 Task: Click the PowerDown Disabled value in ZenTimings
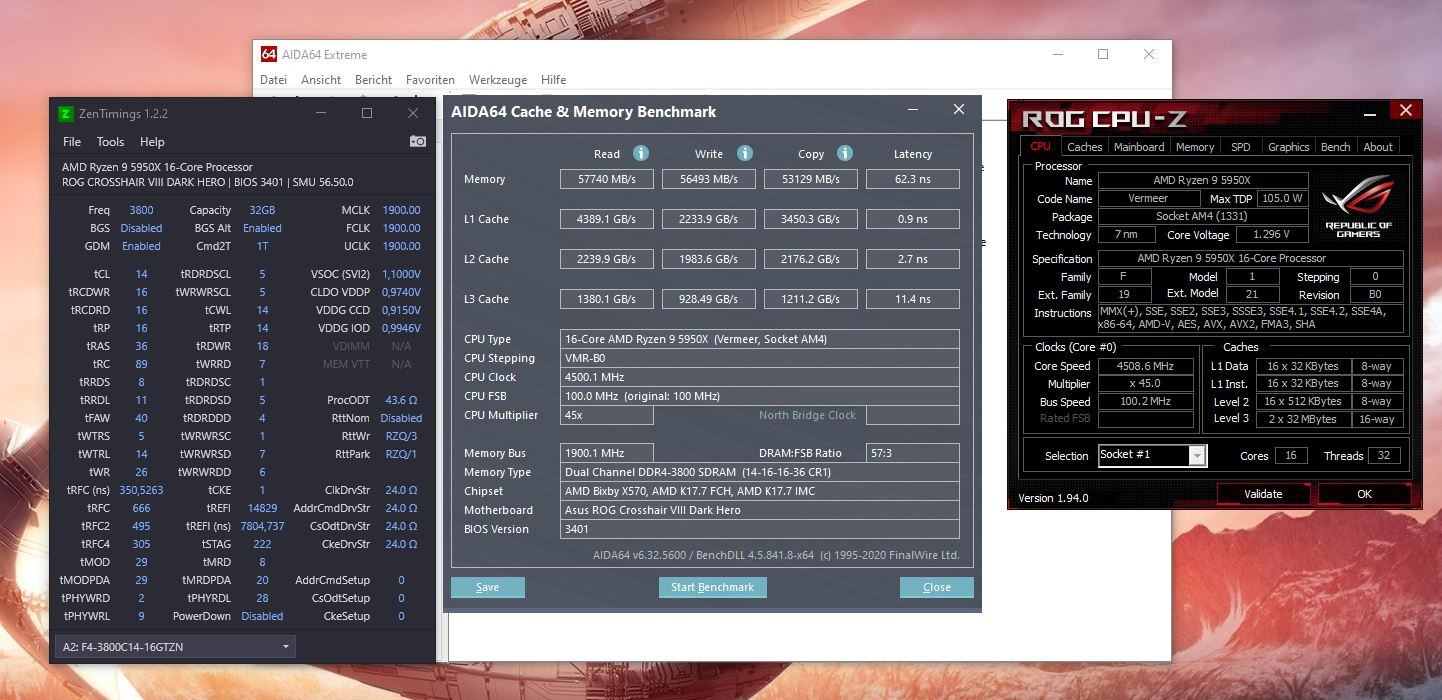tap(262, 616)
